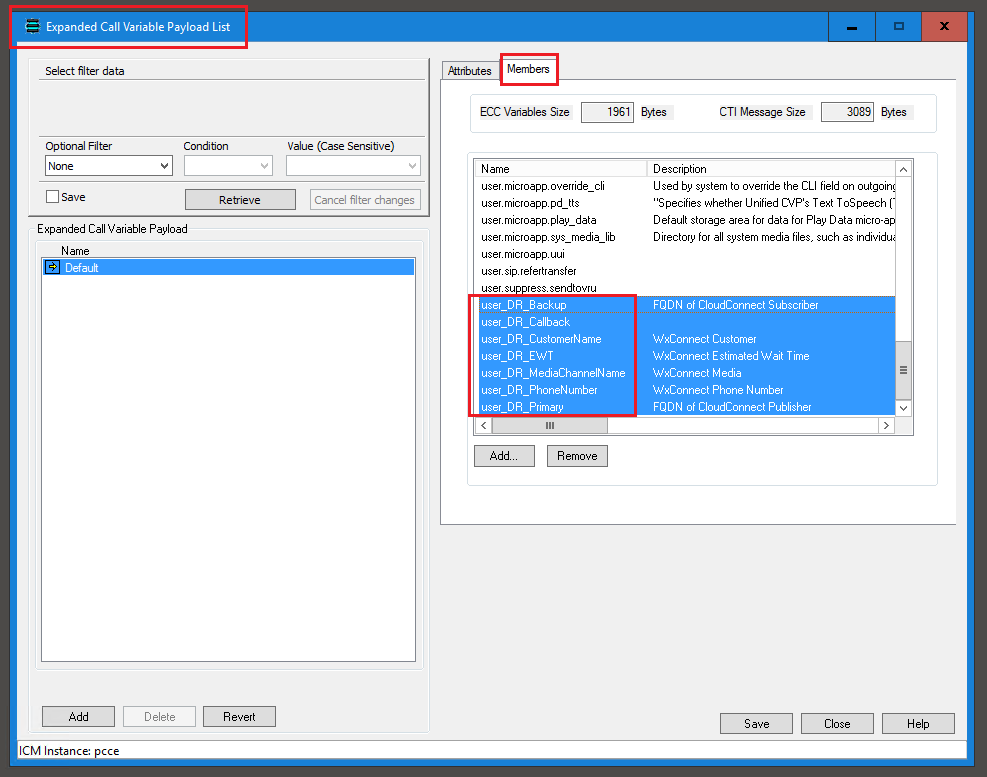
Task: Click the Name column header in members list
Action: pyautogui.click(x=561, y=169)
